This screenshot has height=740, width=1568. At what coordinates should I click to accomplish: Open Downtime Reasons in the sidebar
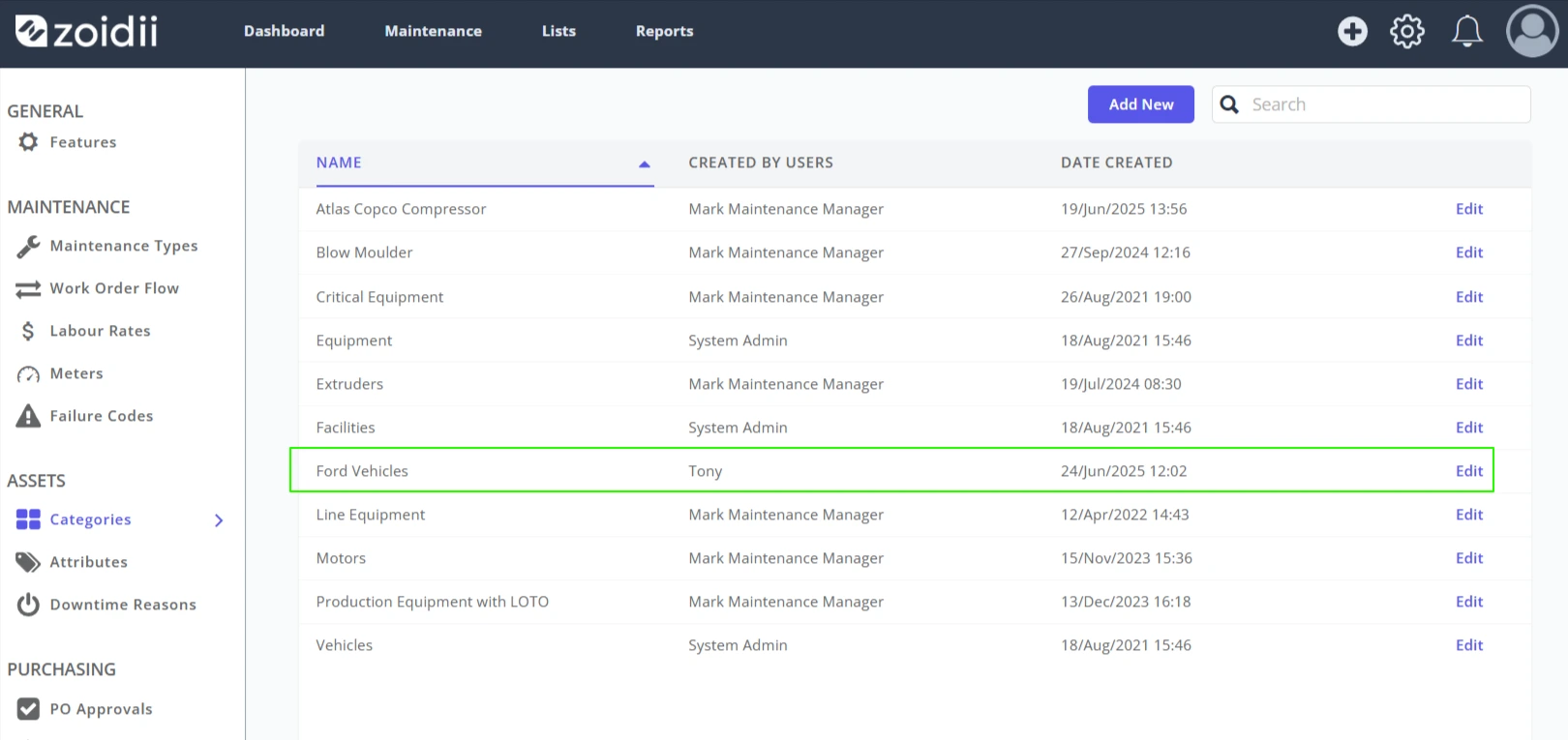pyautogui.click(x=123, y=605)
